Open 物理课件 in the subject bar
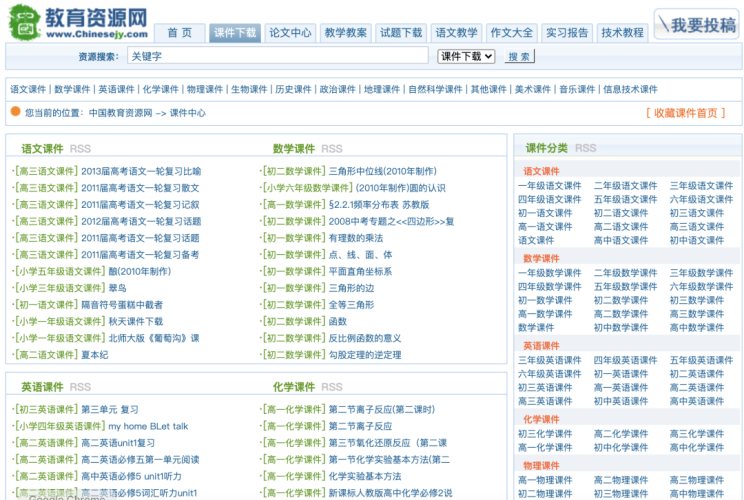This screenshot has width=744, height=500. 205,89
